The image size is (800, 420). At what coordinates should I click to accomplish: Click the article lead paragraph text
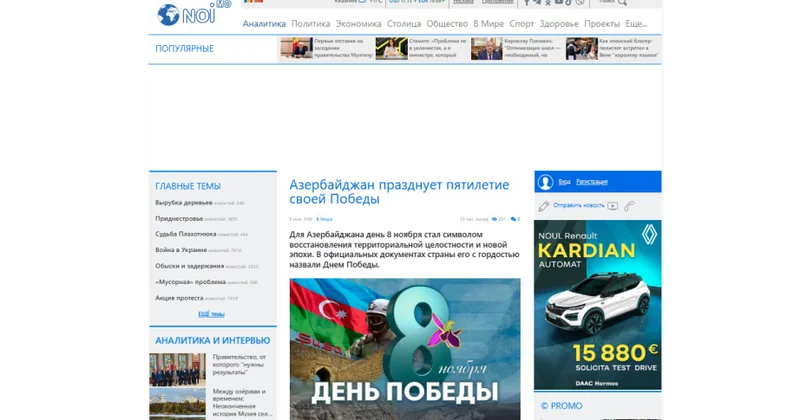404,250
